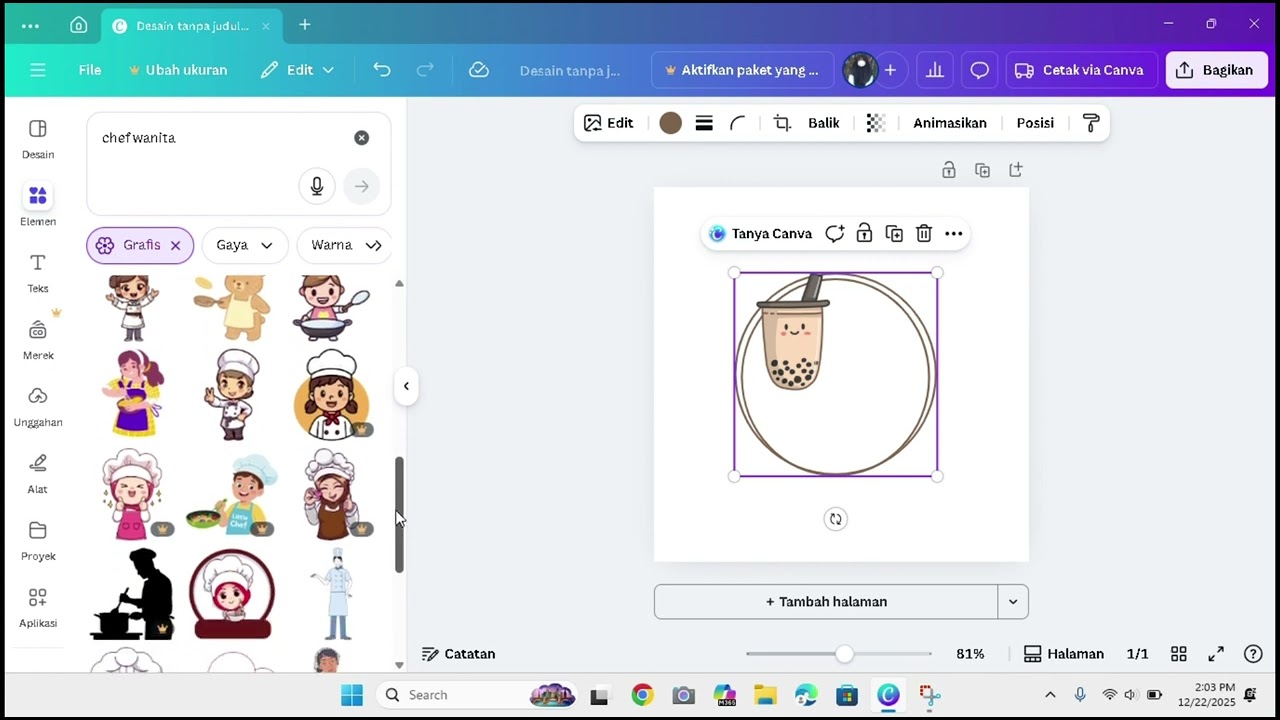The width and height of the screenshot is (1280, 720).
Task: Open Ubah ukuran resize option
Action: point(178,70)
